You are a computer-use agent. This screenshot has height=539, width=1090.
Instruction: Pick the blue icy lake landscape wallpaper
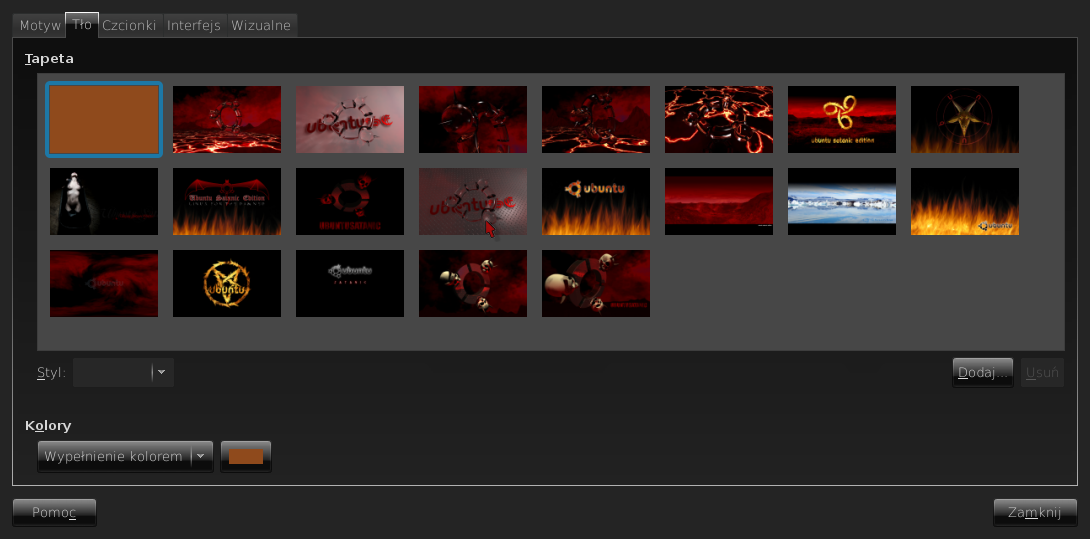pyautogui.click(x=842, y=201)
